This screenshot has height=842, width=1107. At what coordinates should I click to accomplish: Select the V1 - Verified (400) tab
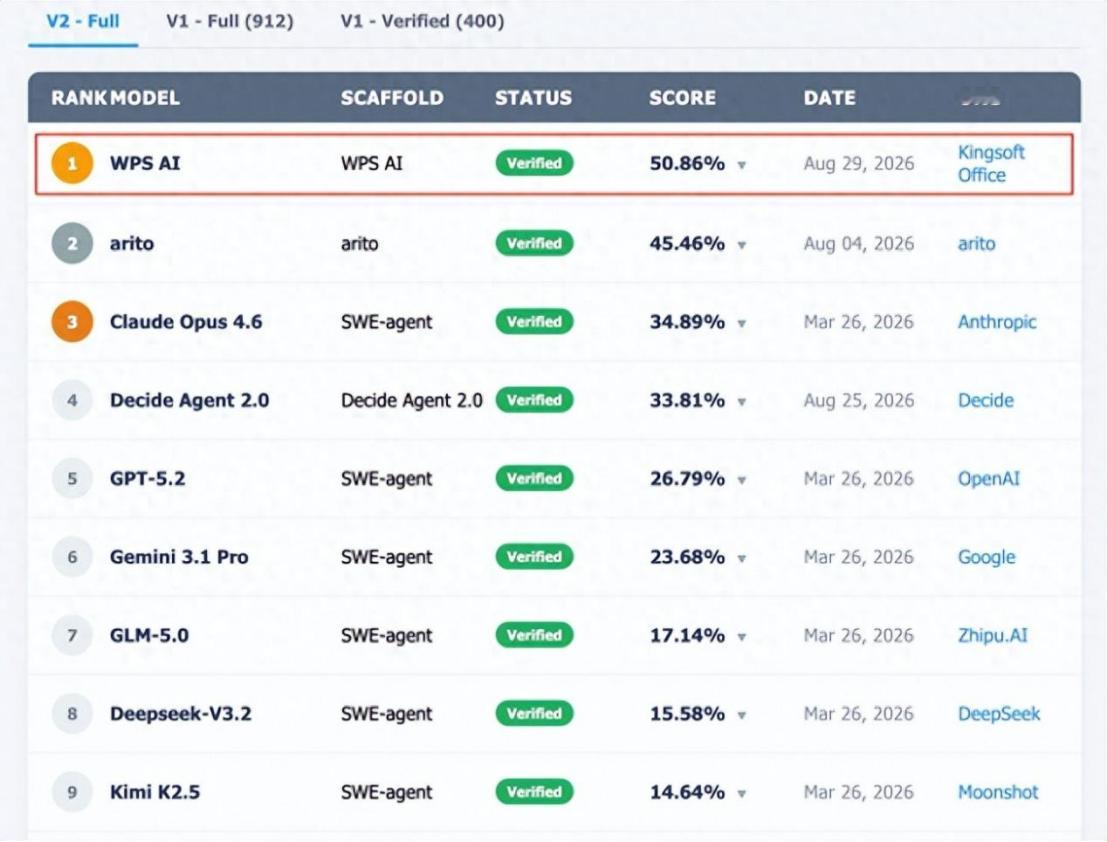(422, 21)
